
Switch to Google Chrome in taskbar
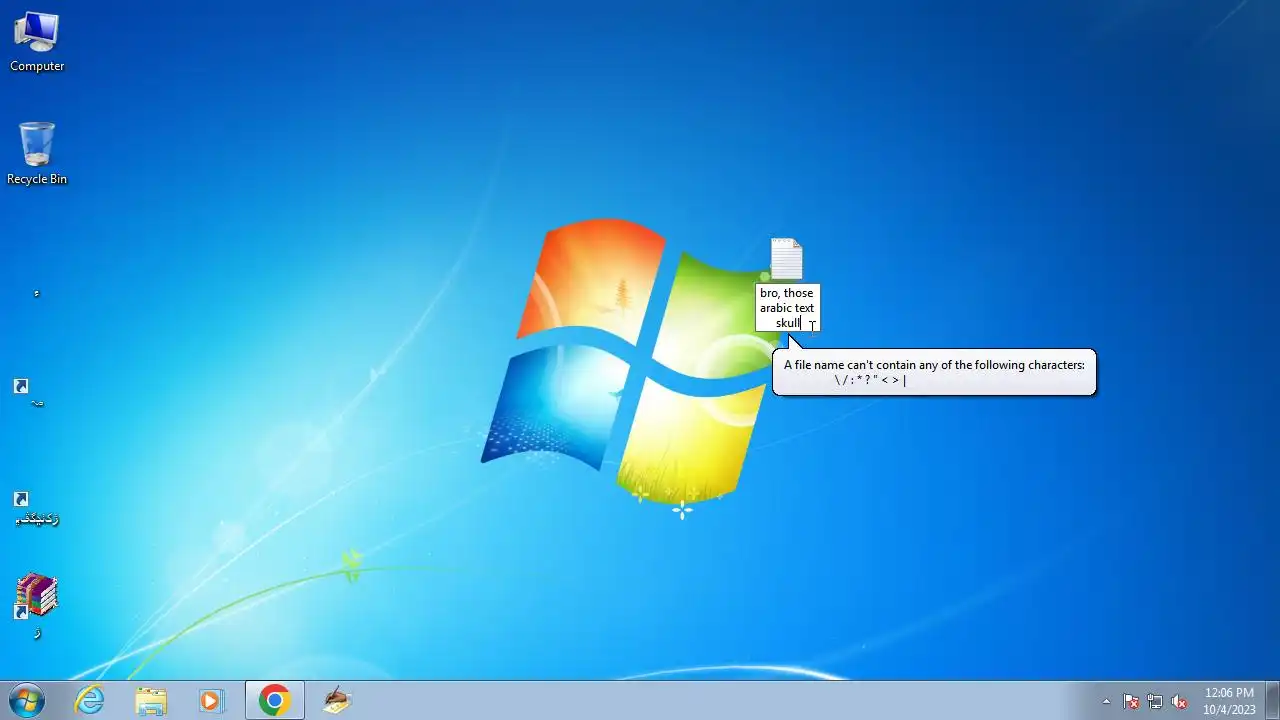tap(275, 700)
